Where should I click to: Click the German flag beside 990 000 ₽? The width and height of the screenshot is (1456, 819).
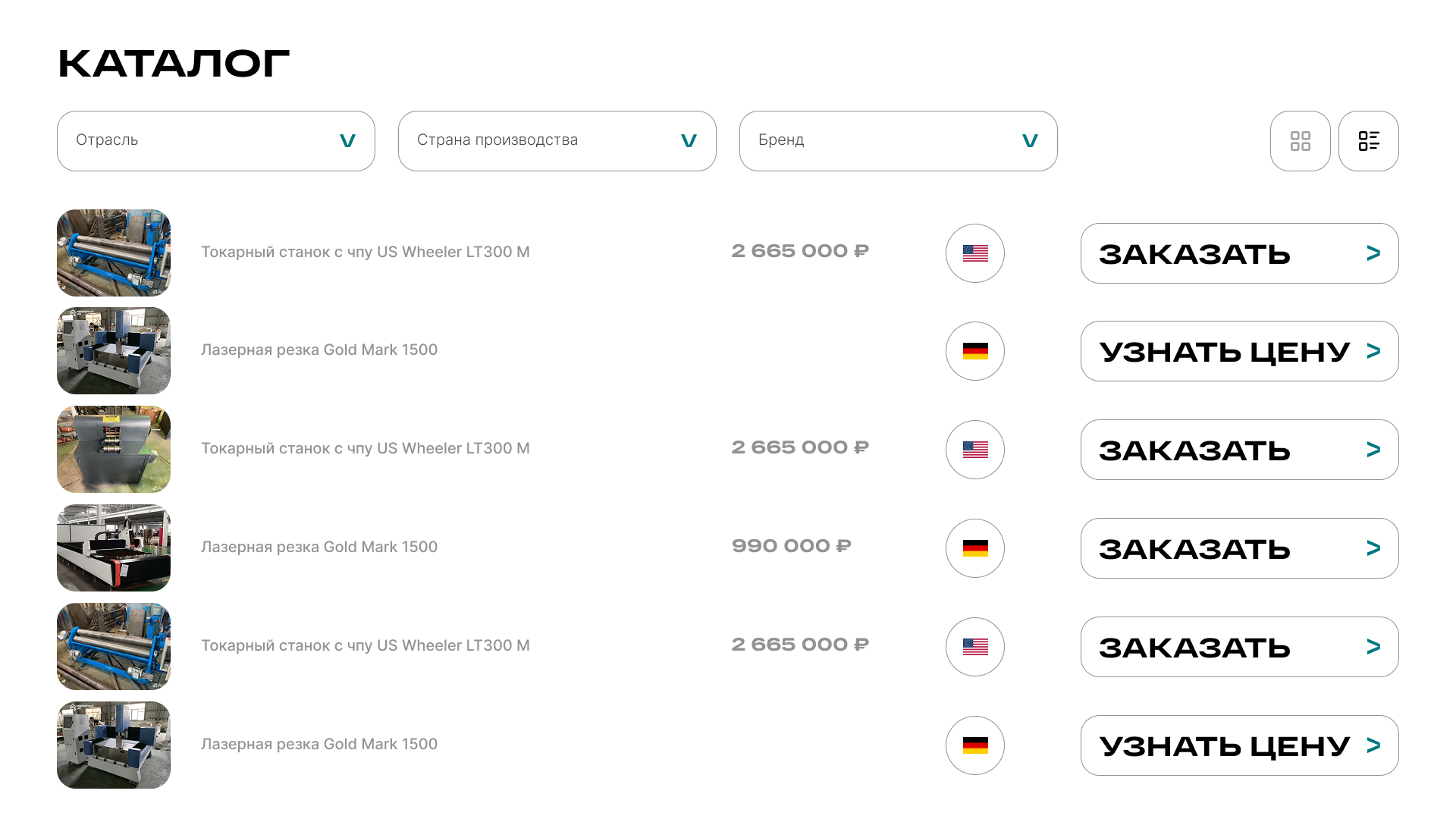click(x=974, y=548)
